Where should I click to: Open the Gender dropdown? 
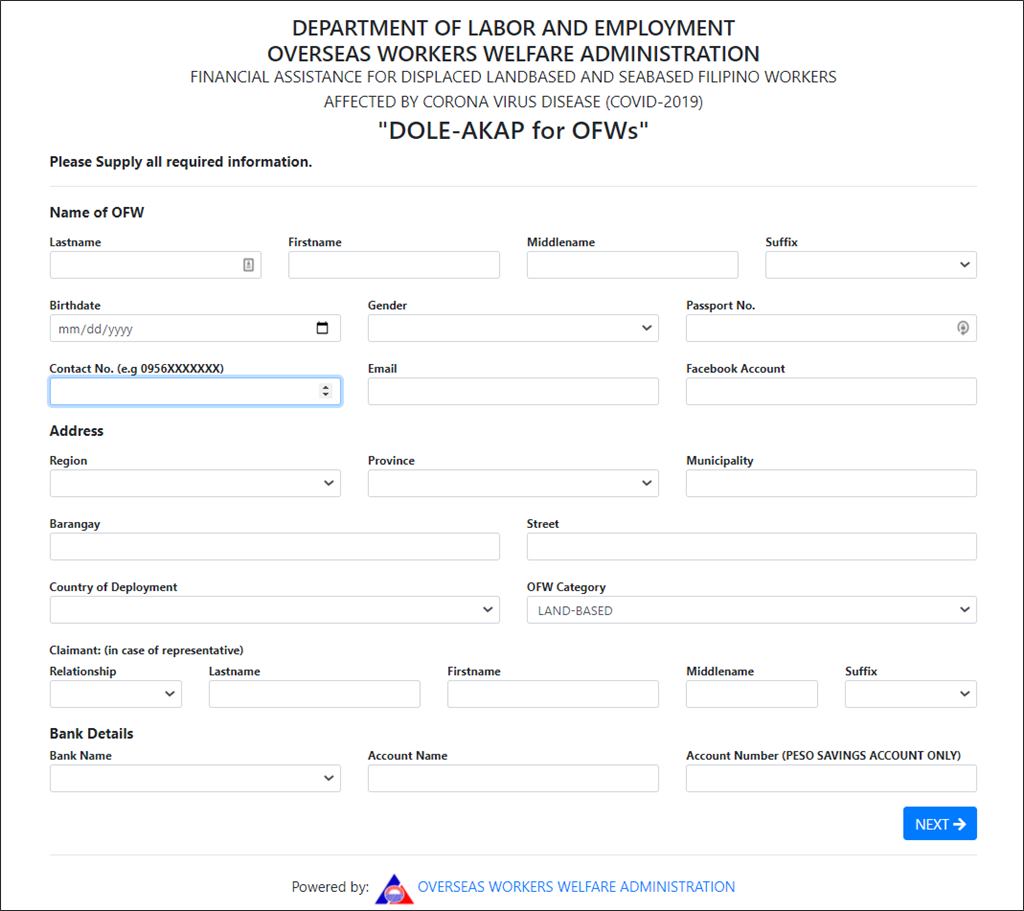pyautogui.click(x=513, y=328)
